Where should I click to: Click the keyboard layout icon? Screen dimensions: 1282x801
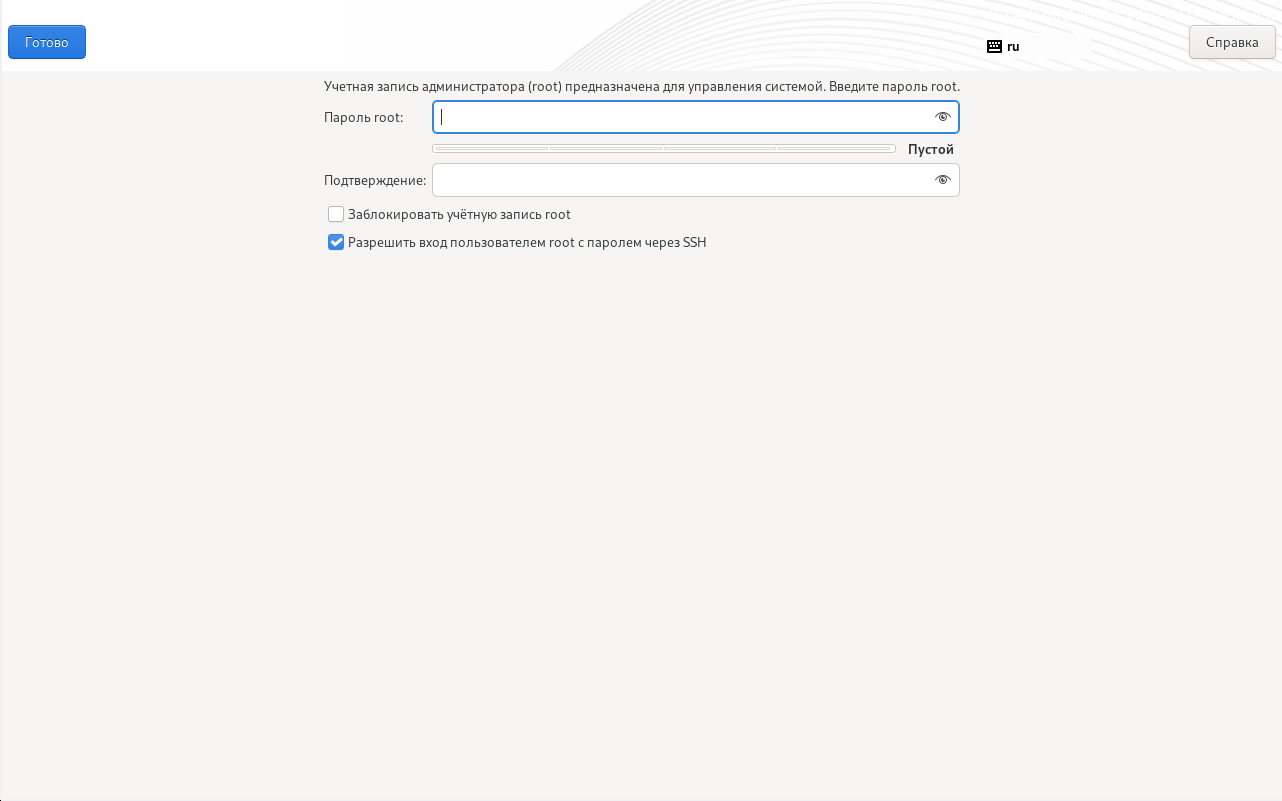[994, 46]
